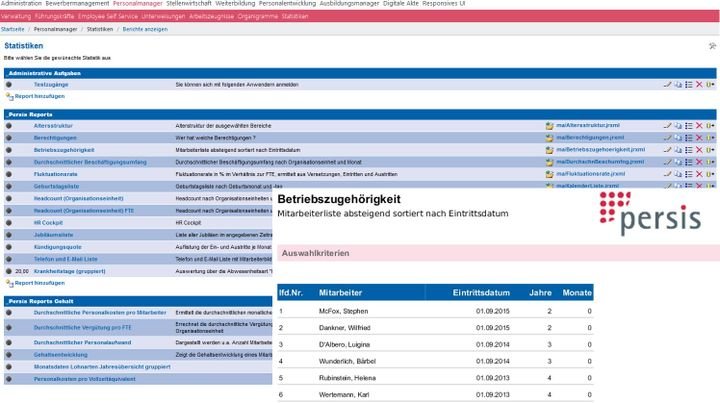Delete the Testzugänge report with red X
The width and height of the screenshot is (720, 403).
pos(699,84)
